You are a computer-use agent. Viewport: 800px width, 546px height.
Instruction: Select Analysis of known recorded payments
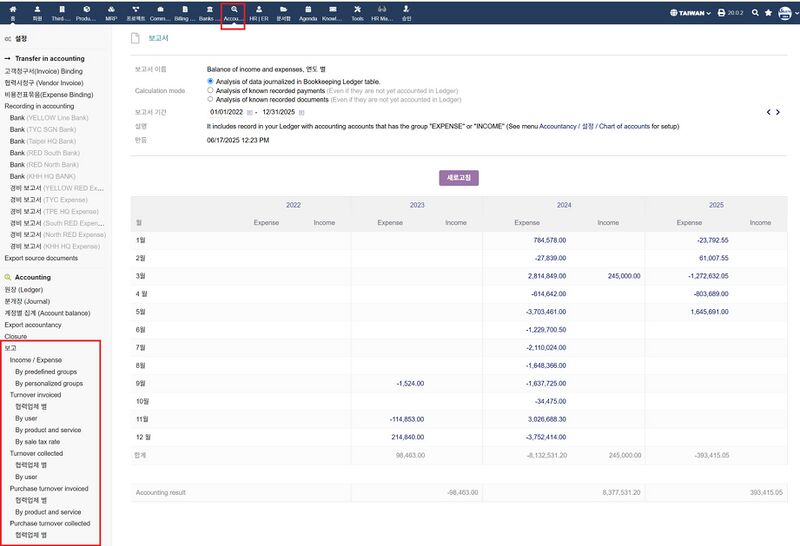(210, 91)
